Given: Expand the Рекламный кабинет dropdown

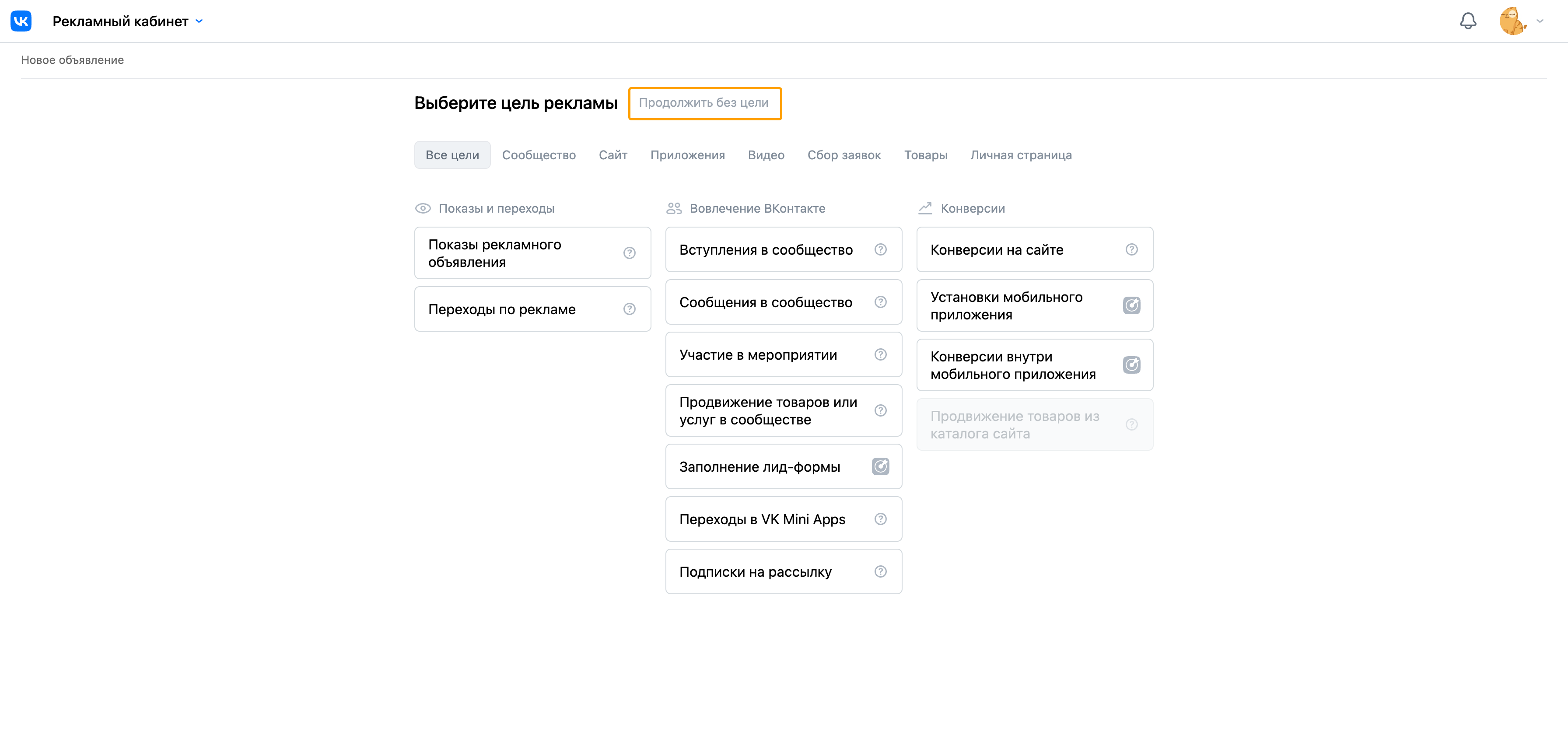Looking at the screenshot, I should tap(128, 21).
